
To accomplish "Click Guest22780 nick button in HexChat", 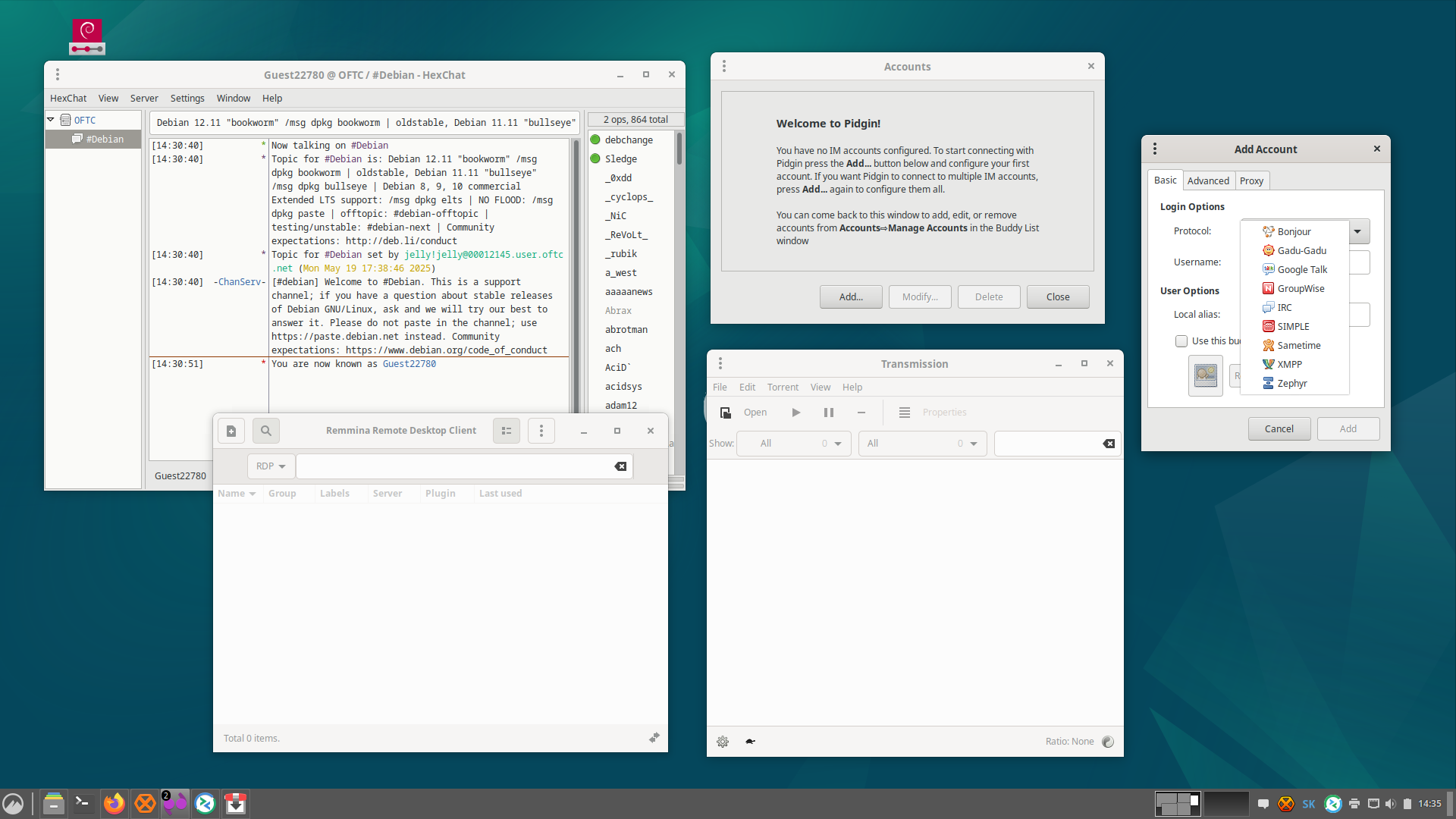I will coord(180,476).
